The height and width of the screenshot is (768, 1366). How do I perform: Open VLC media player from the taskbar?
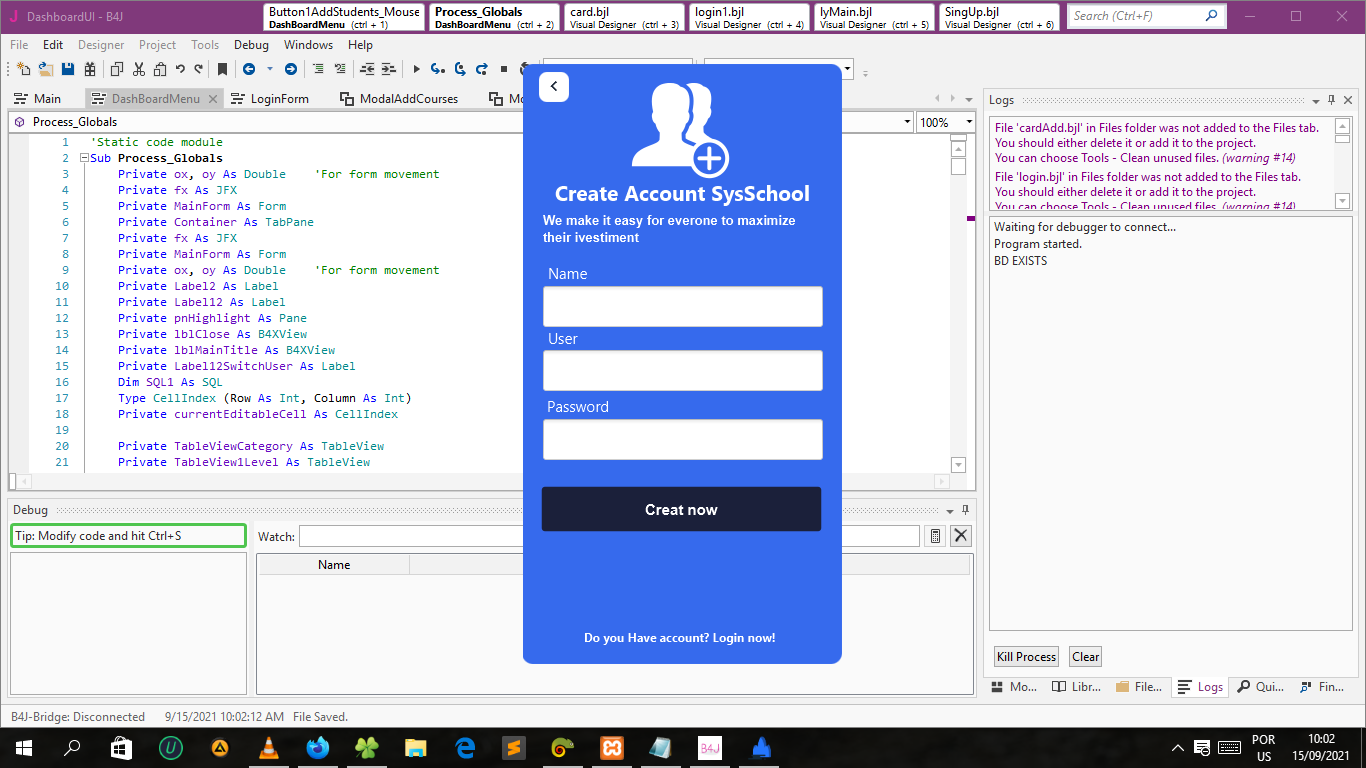click(x=268, y=747)
